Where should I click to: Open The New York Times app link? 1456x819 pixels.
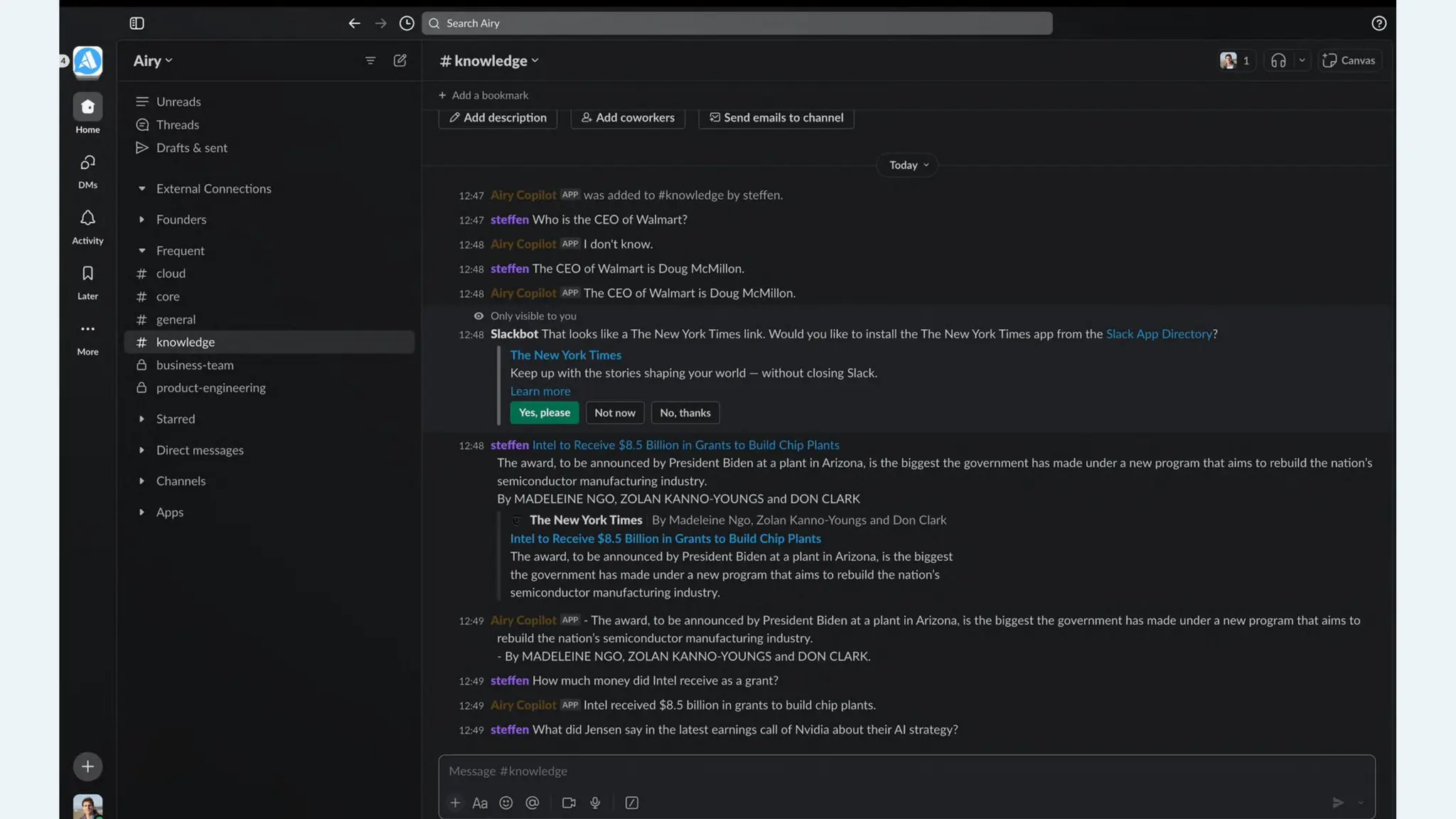[566, 355]
